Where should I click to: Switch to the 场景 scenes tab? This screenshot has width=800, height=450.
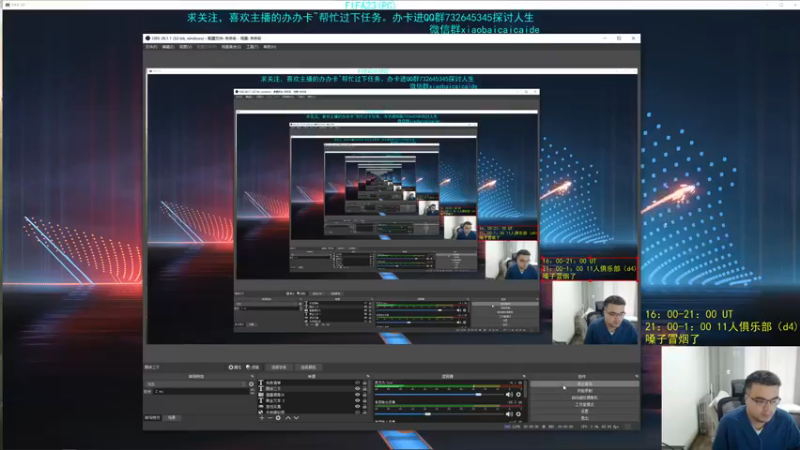pyautogui.click(x=172, y=417)
